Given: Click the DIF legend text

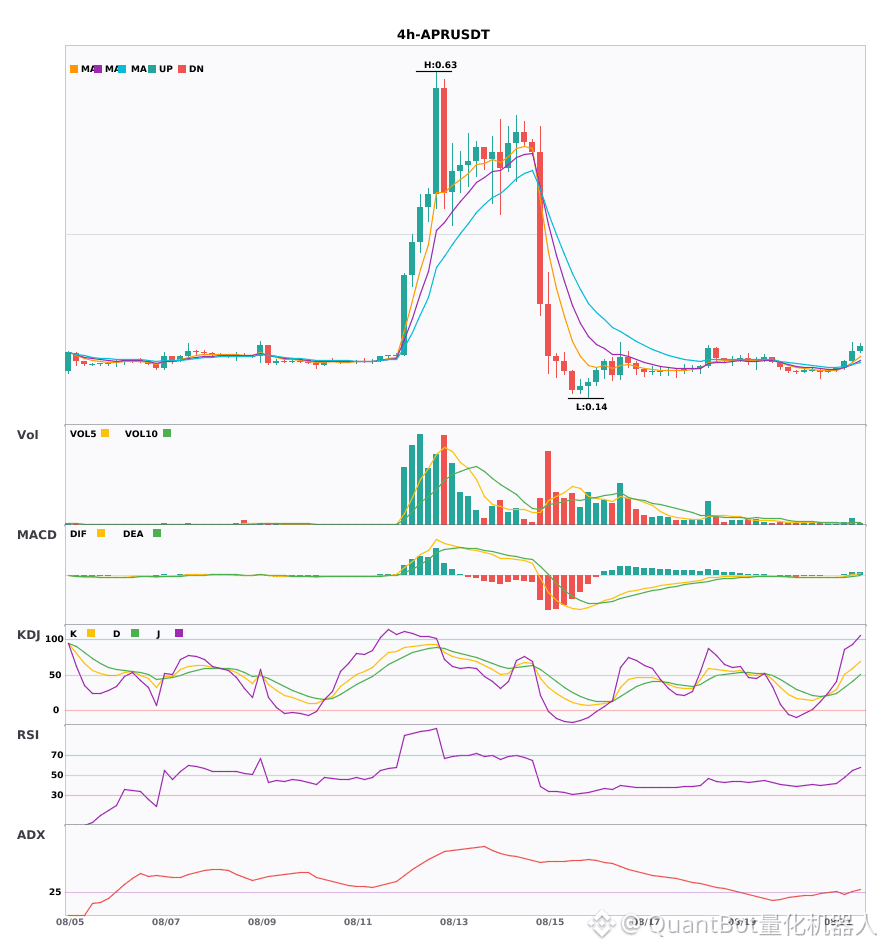Looking at the screenshot, I should coord(78,534).
